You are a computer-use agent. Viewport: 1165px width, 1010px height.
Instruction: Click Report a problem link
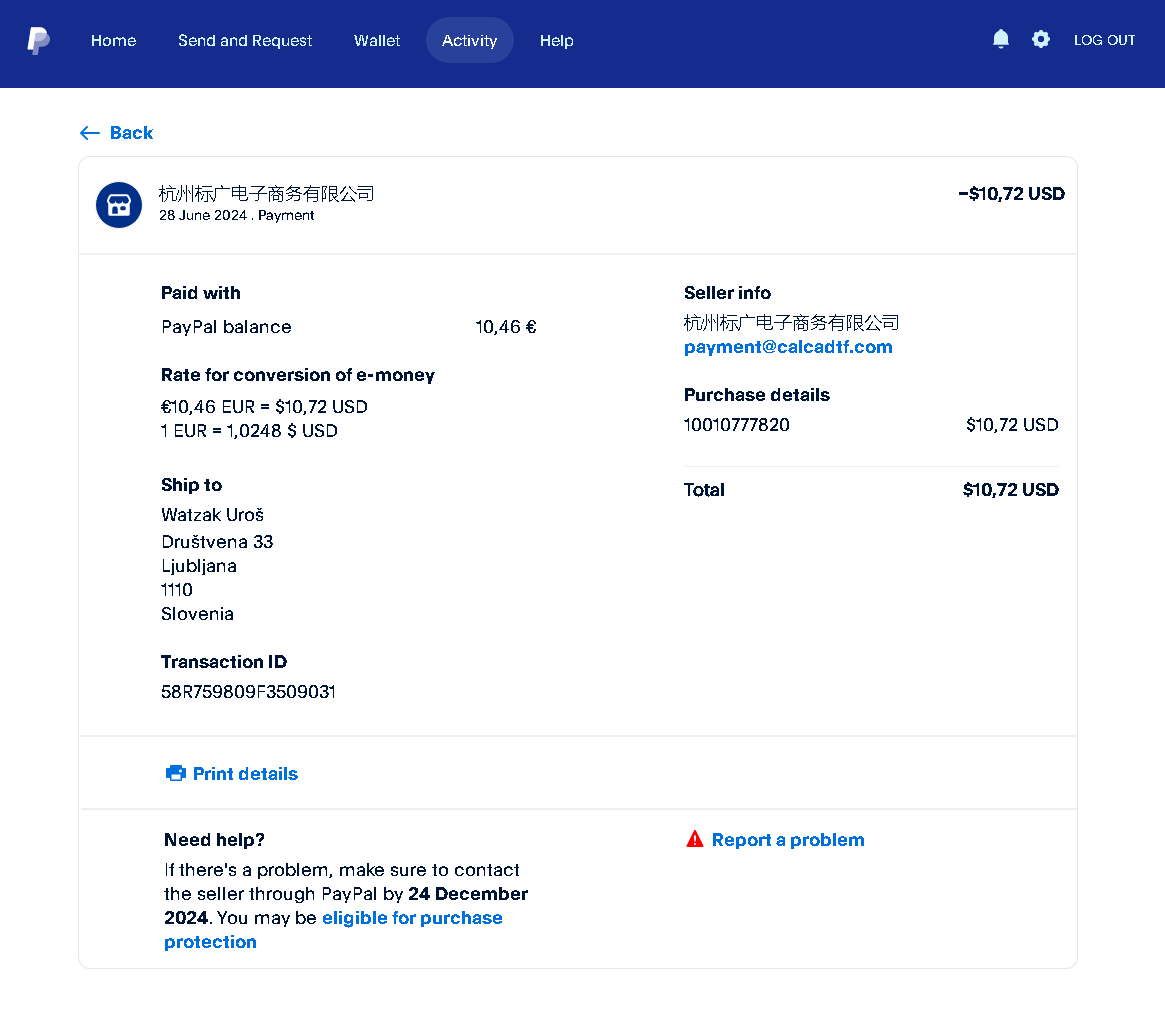(x=788, y=840)
